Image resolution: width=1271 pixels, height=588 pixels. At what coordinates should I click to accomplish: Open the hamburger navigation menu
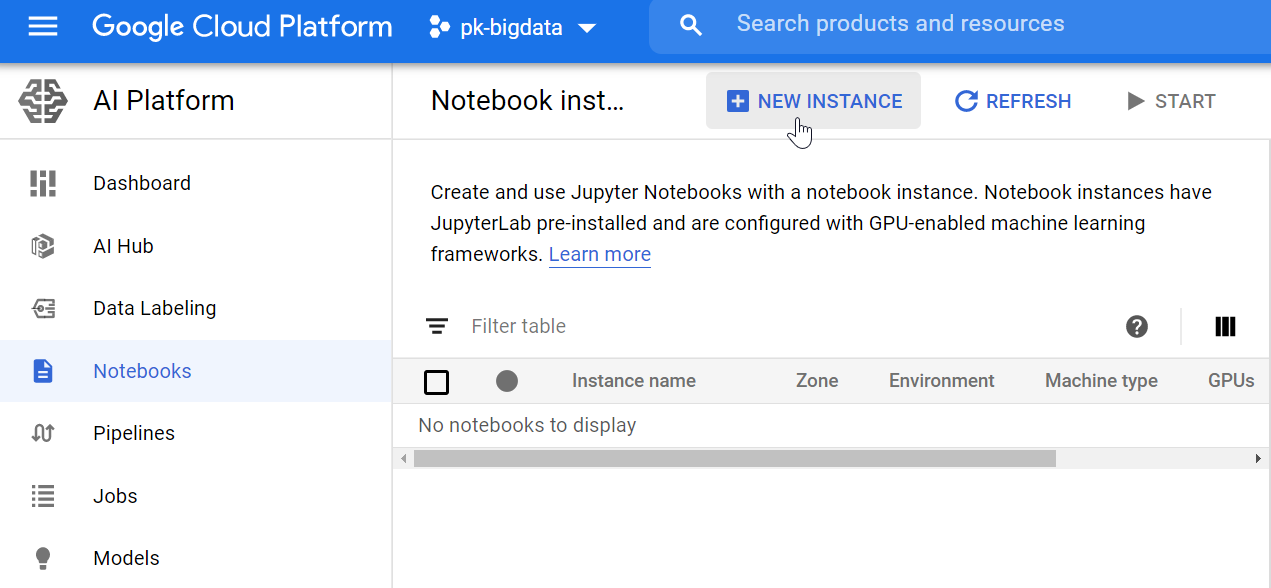43,27
